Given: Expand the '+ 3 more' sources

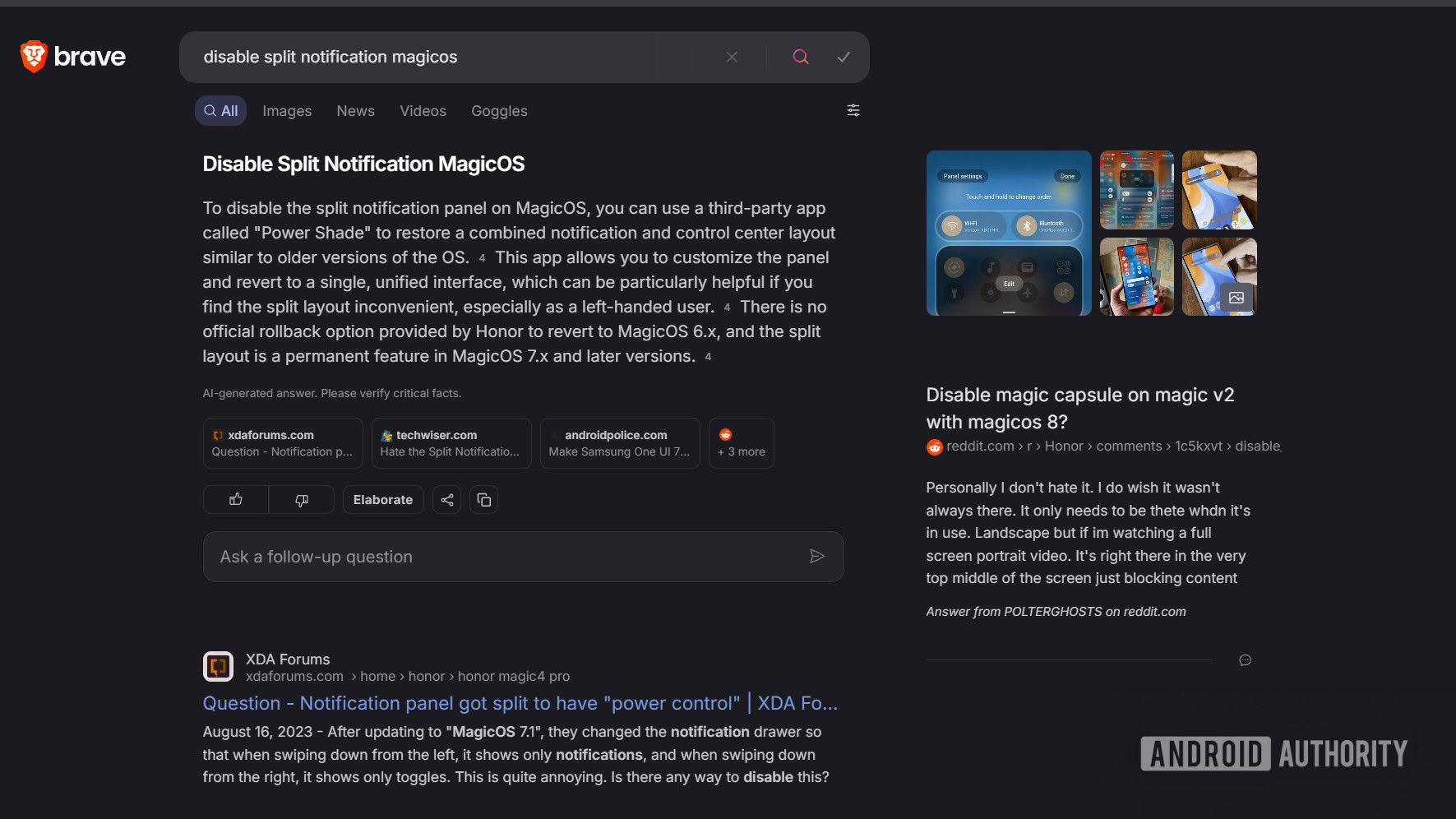Looking at the screenshot, I should click(741, 443).
